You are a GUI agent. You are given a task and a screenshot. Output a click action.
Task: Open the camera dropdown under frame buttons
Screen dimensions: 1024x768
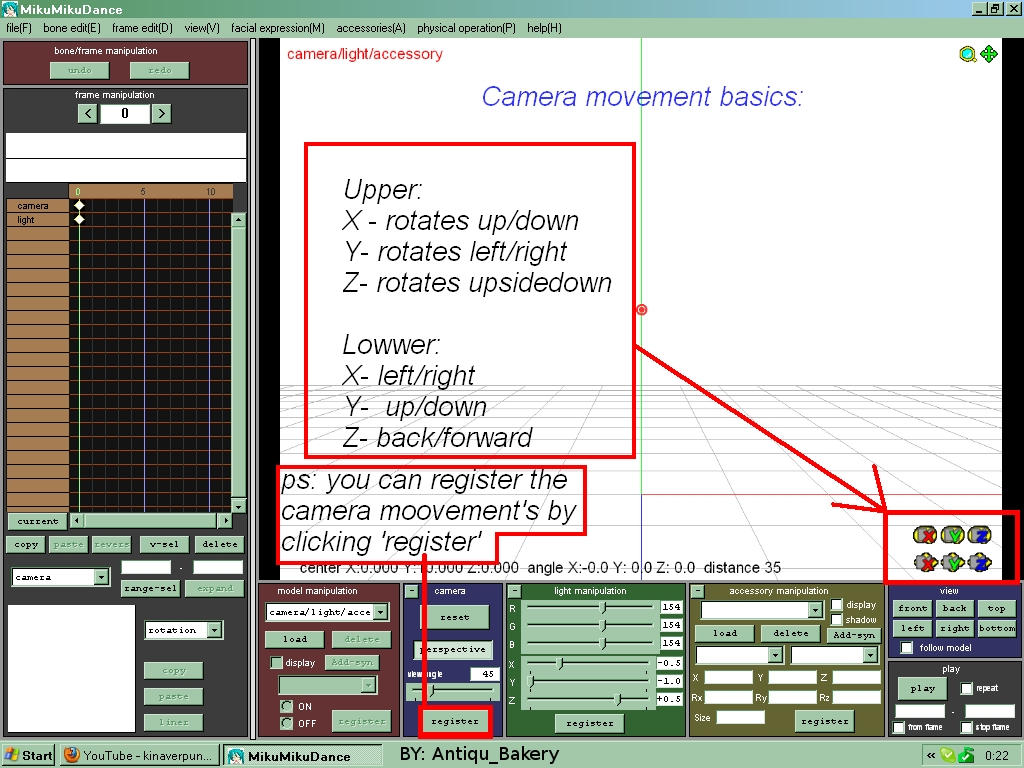coord(101,577)
